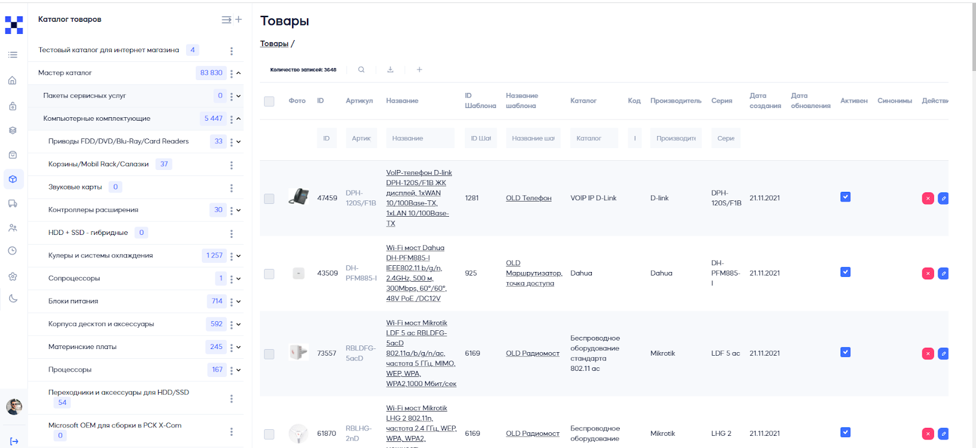Toggle Активен checkbox for product 73557
Image resolution: width=976 pixels, height=448 pixels.
845,352
